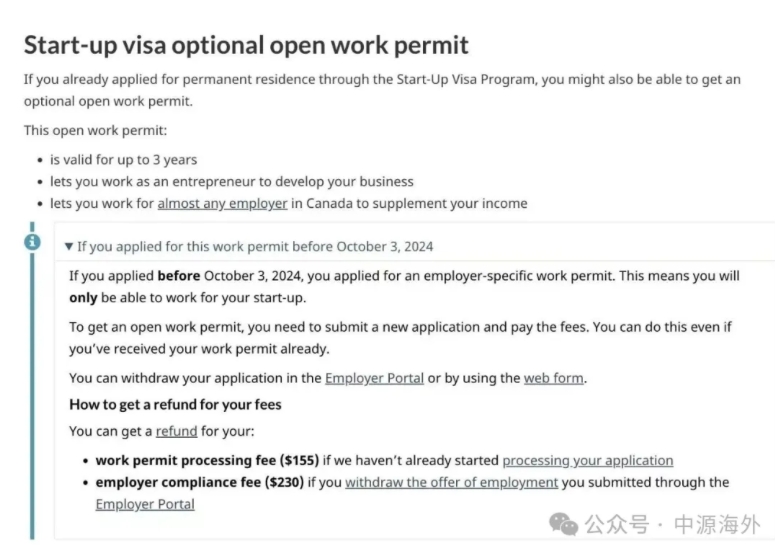Open the 'almost any employer' link
The height and width of the screenshot is (546, 775).
(x=222, y=203)
